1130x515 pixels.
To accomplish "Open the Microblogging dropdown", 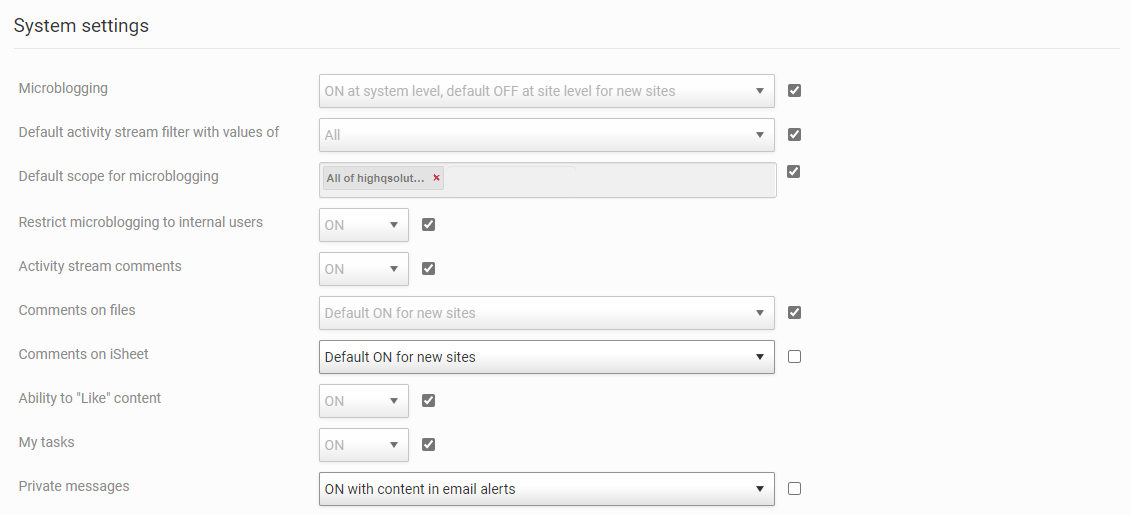I will pos(546,91).
